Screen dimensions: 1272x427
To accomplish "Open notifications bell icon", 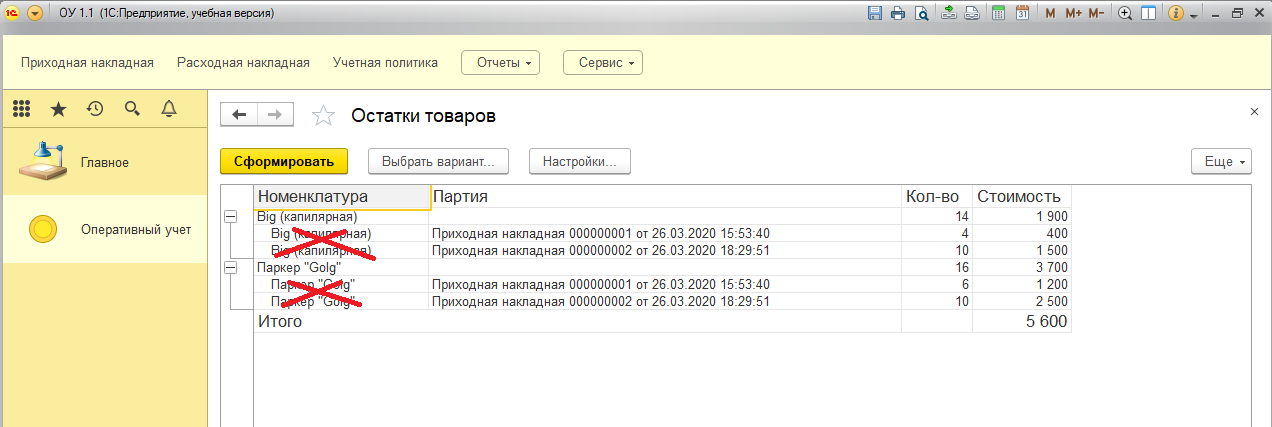I will point(169,109).
